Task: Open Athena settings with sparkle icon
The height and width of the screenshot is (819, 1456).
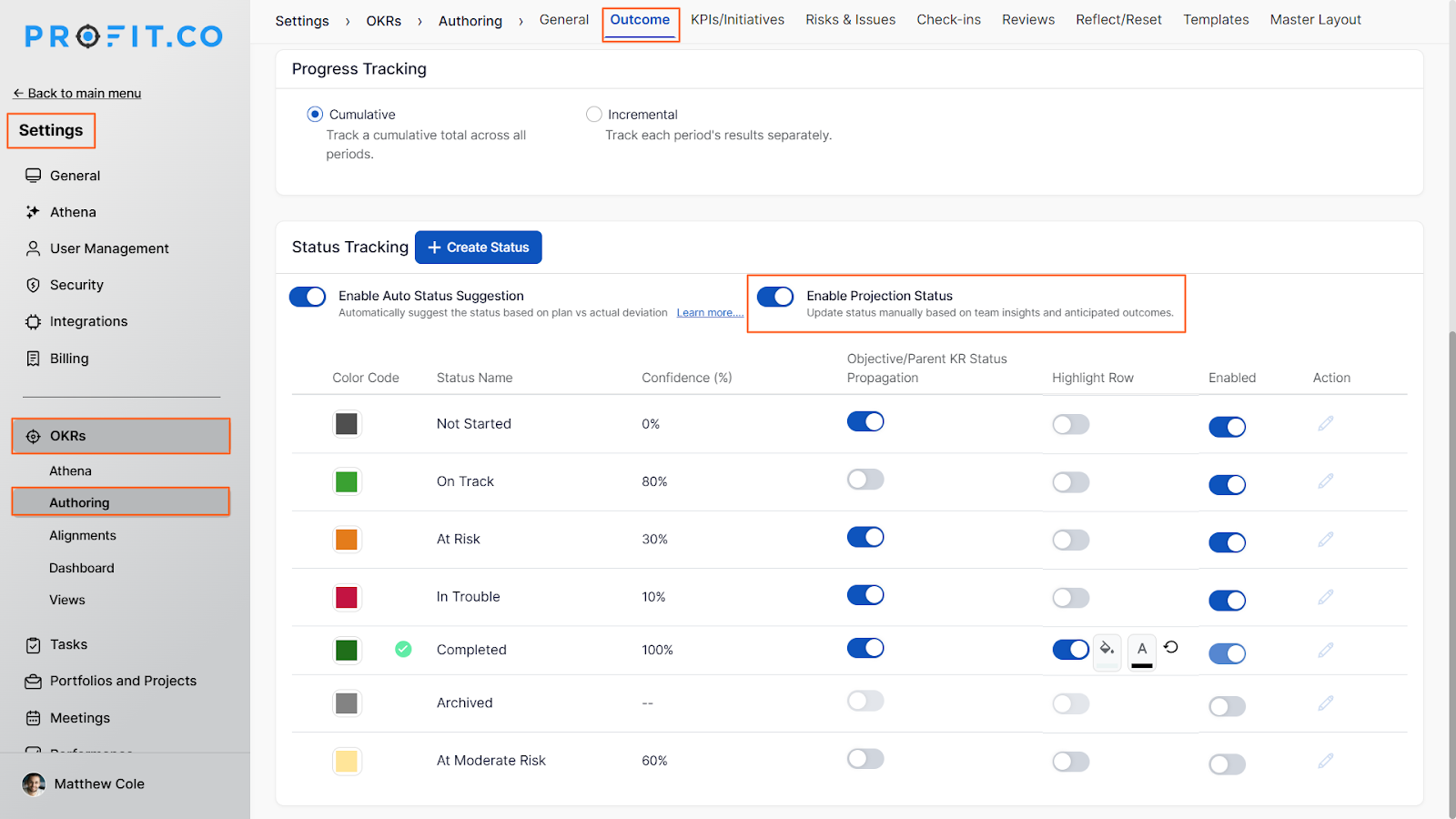Action: pos(73,212)
